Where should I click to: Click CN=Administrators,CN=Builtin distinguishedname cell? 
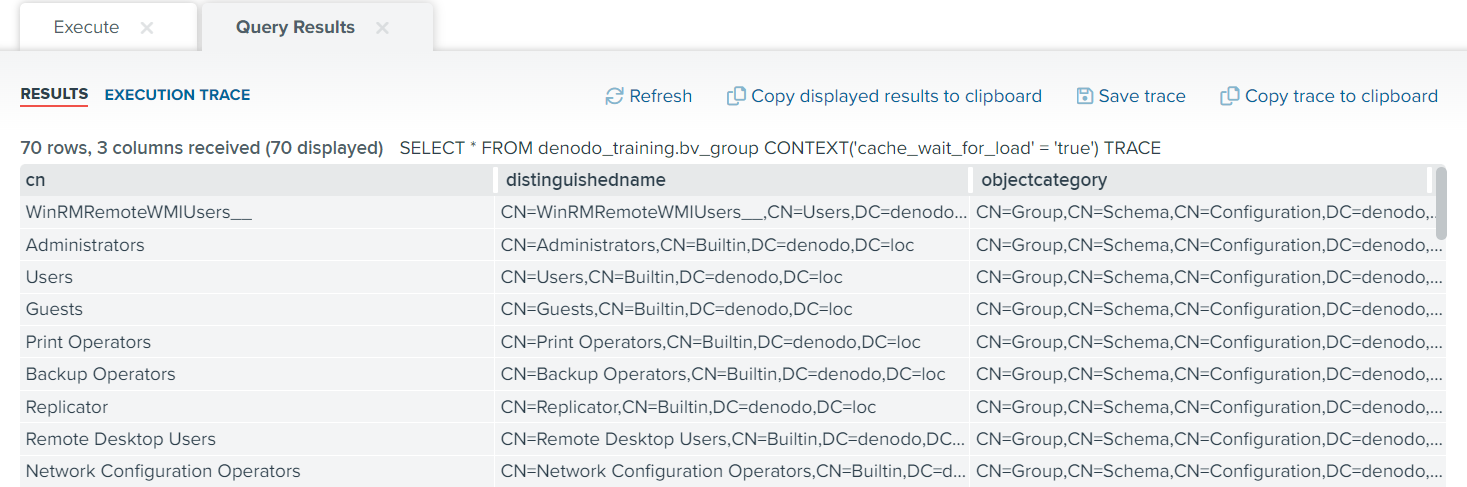coord(732,245)
